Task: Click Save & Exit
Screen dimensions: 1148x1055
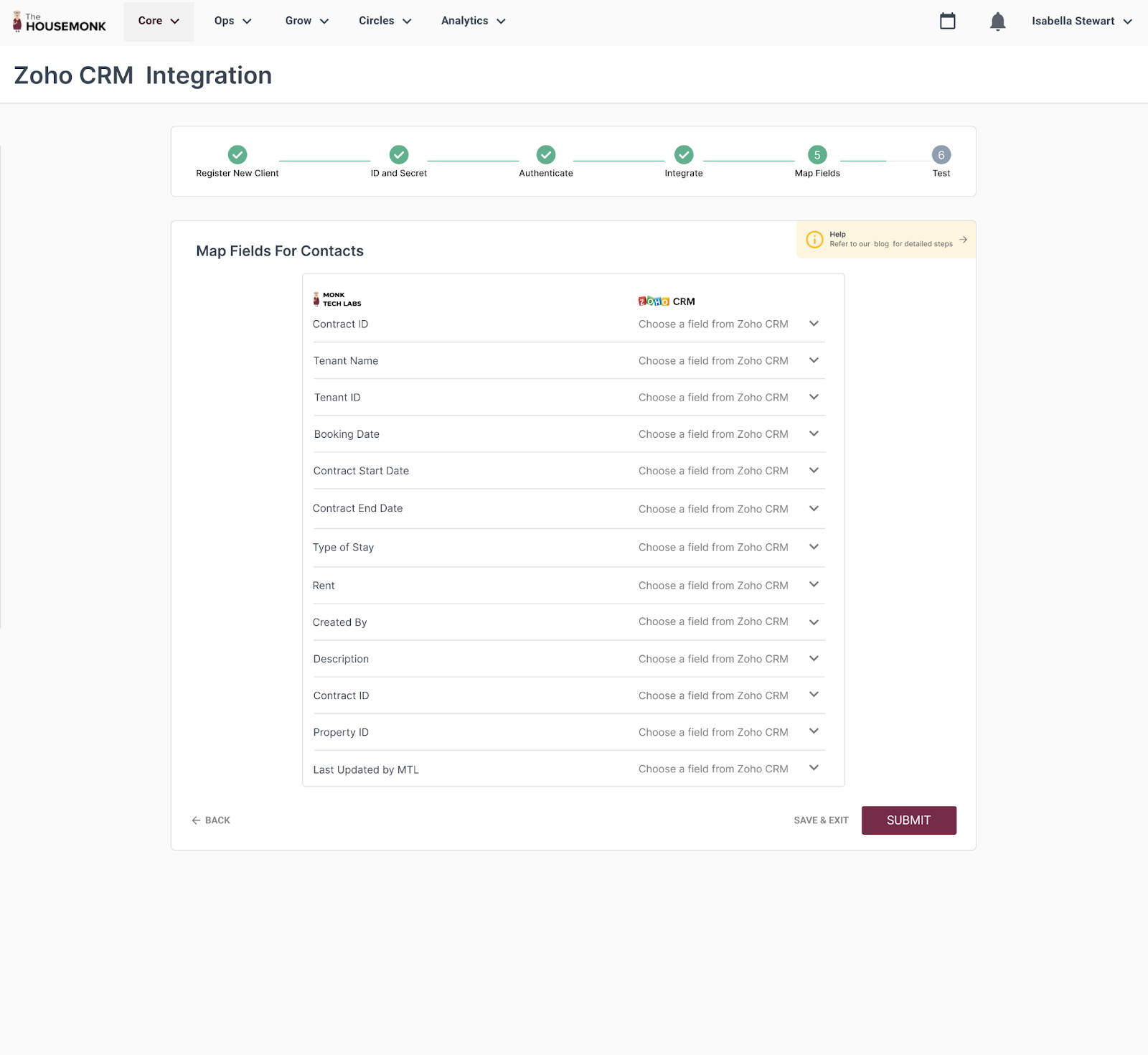Action: (x=821, y=820)
